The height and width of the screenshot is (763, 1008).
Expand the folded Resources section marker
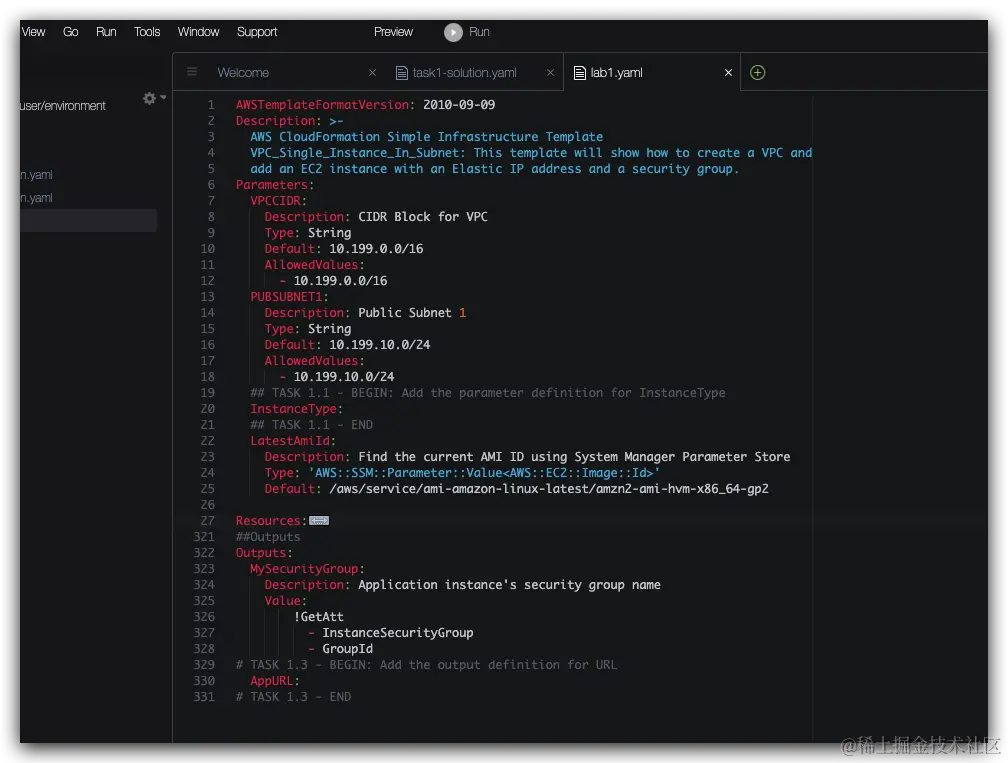[319, 521]
